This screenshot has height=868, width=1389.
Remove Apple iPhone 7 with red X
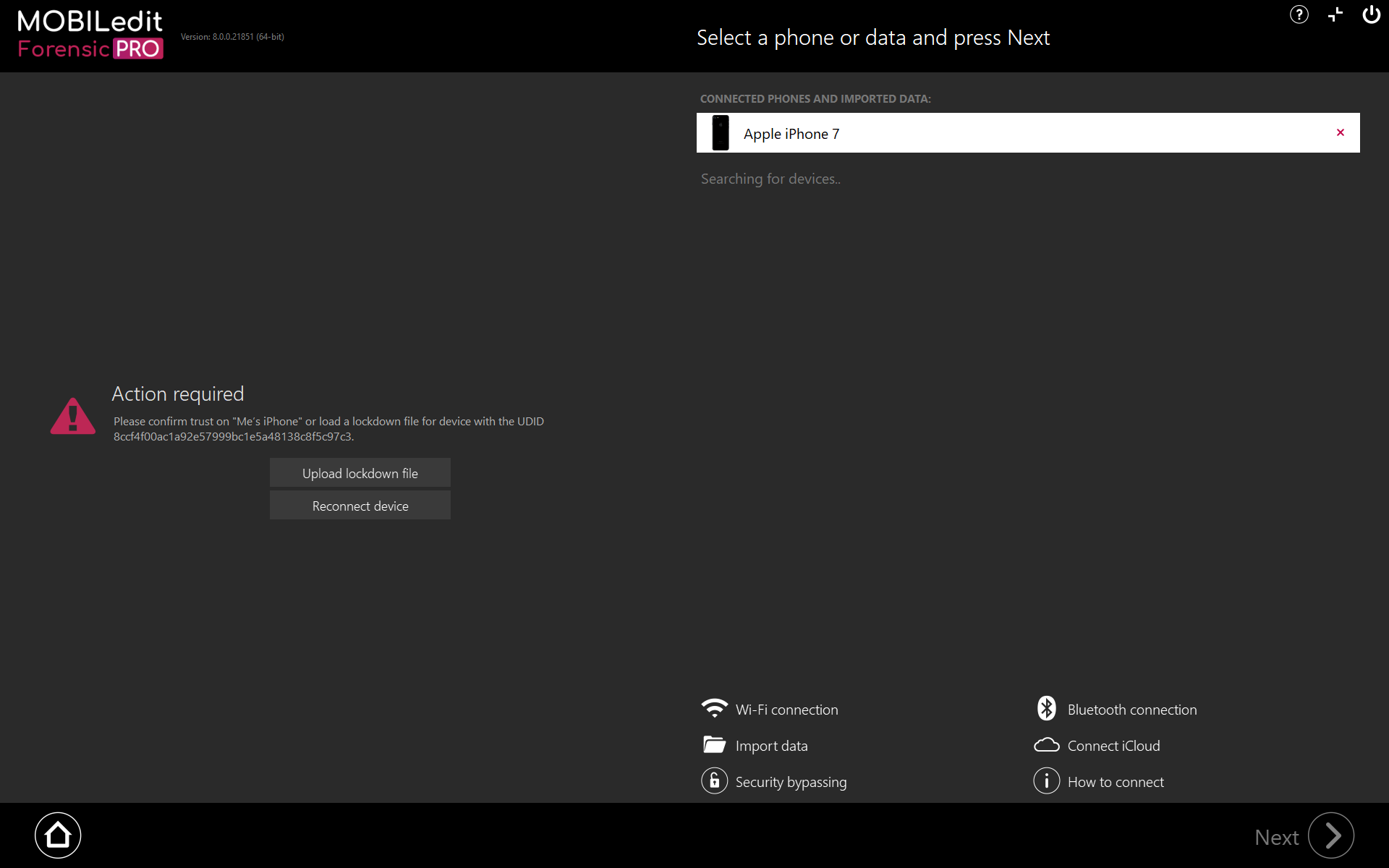coord(1341,132)
